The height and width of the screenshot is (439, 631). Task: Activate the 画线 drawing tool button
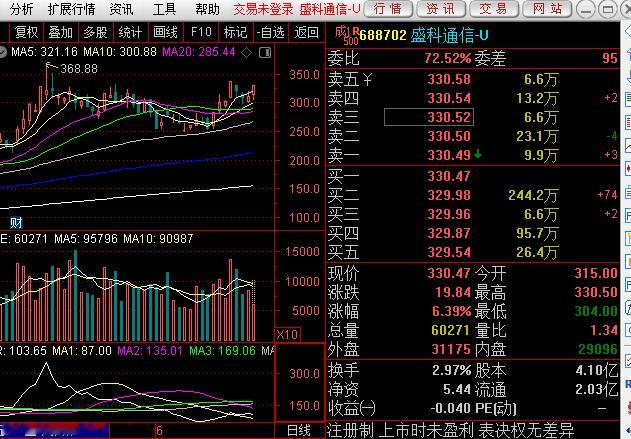[x=165, y=32]
